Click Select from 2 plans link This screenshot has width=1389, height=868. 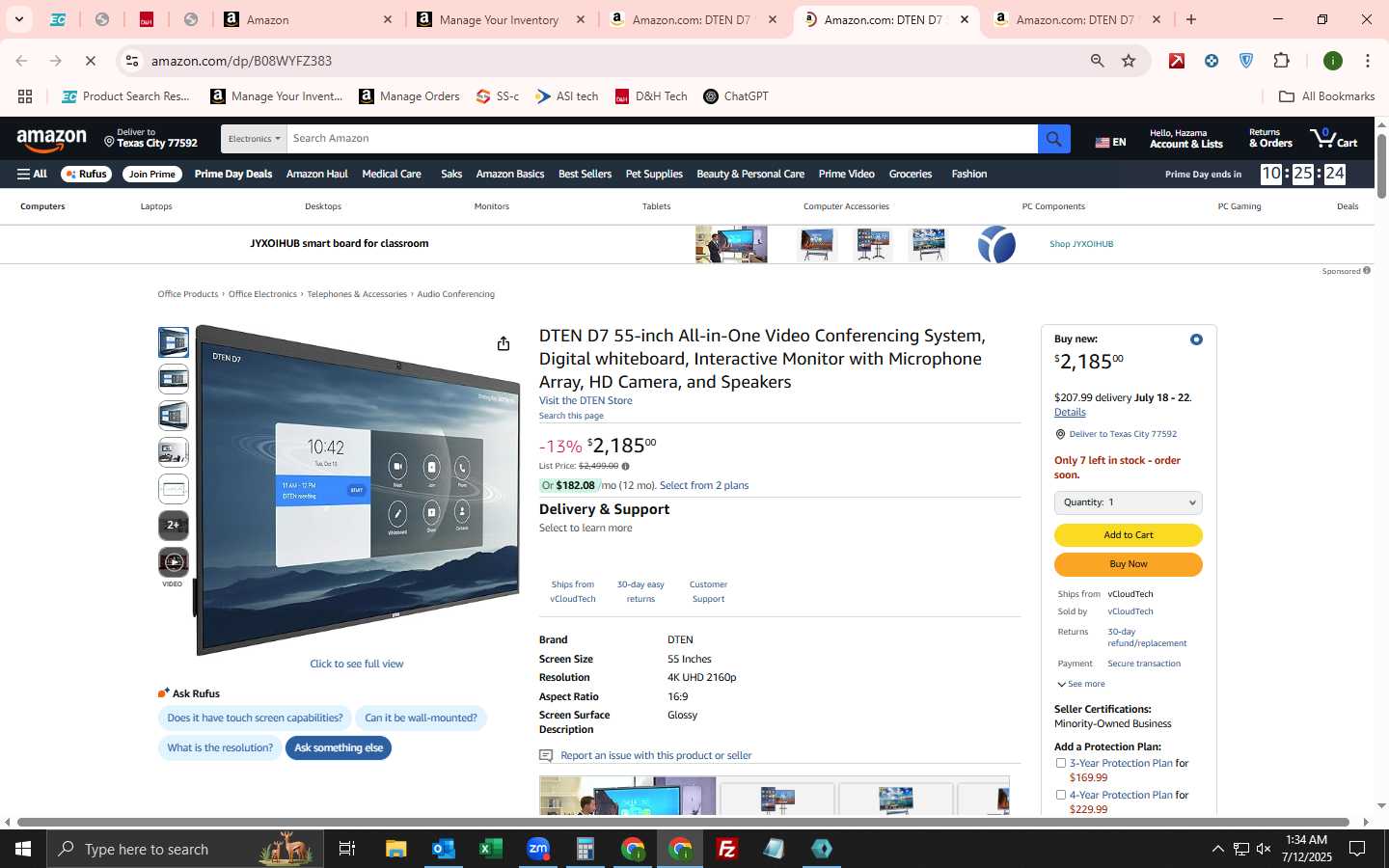704,486
